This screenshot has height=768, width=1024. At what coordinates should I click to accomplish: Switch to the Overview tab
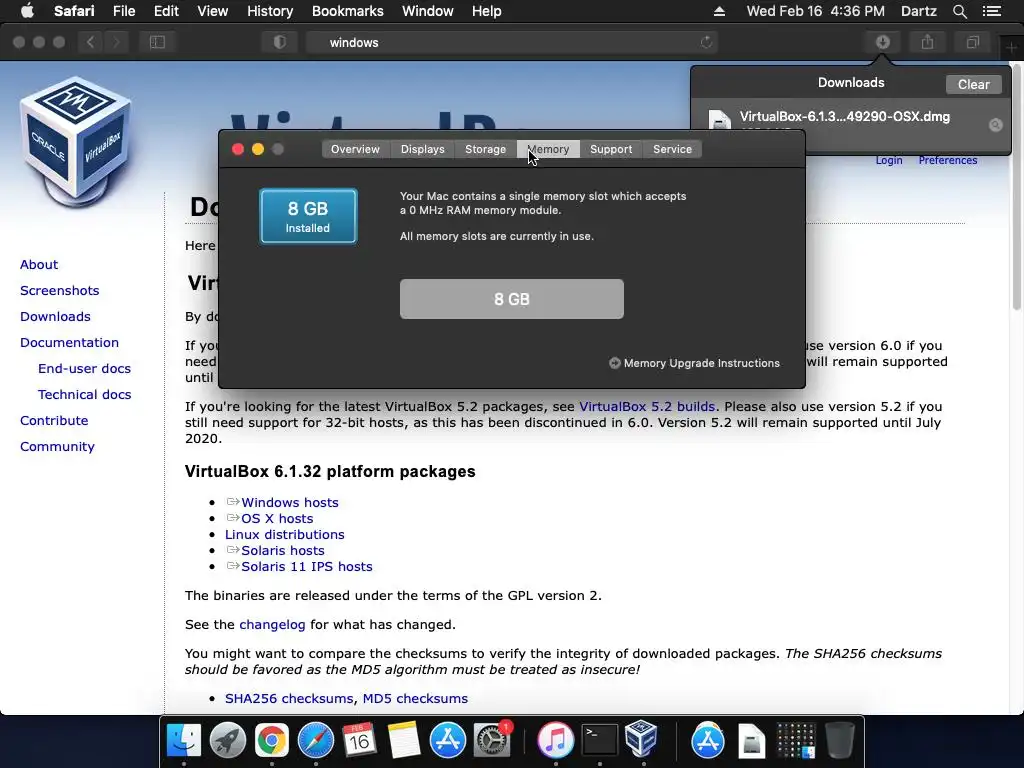pyautogui.click(x=355, y=149)
